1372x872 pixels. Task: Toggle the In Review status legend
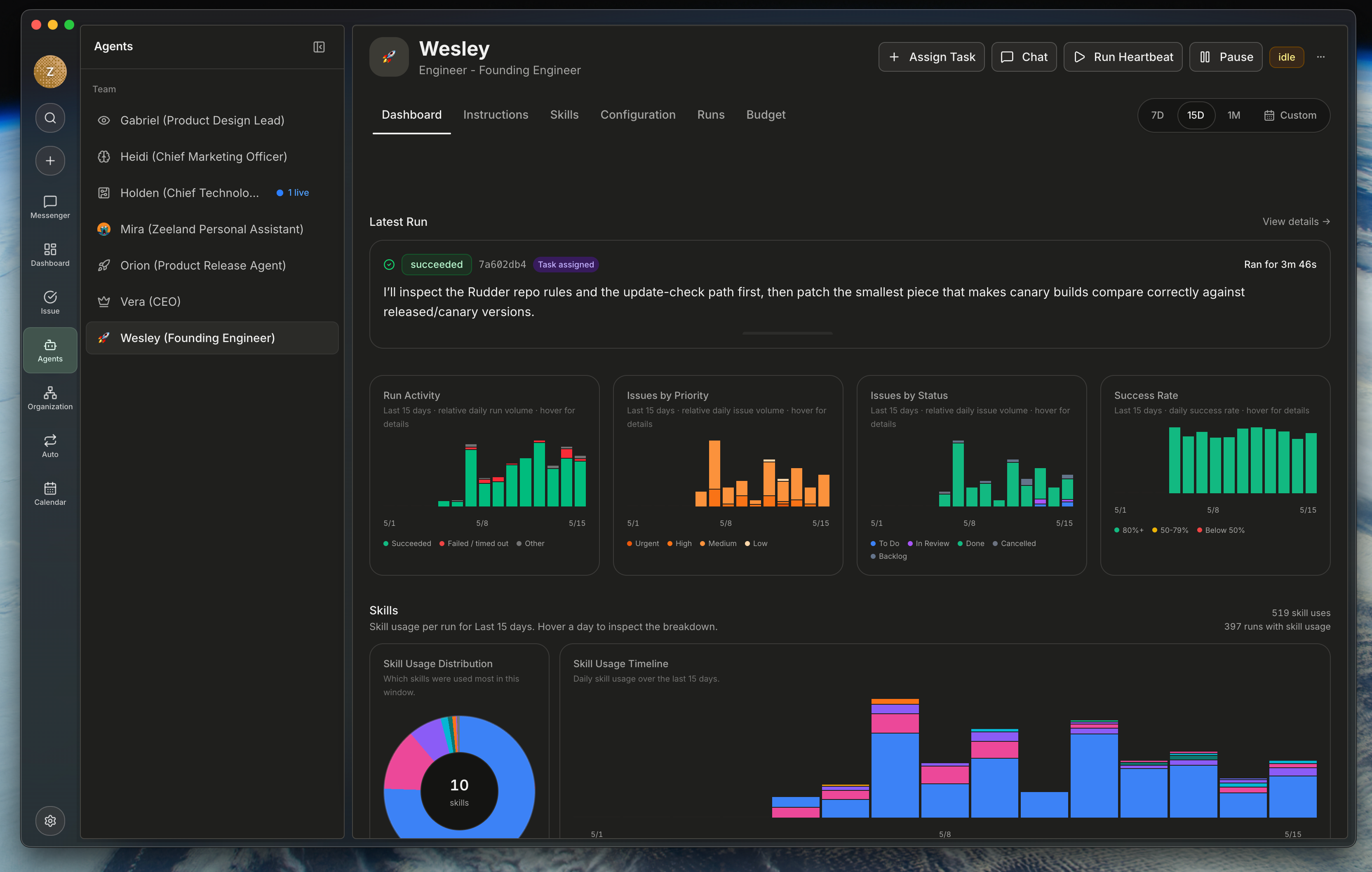928,544
